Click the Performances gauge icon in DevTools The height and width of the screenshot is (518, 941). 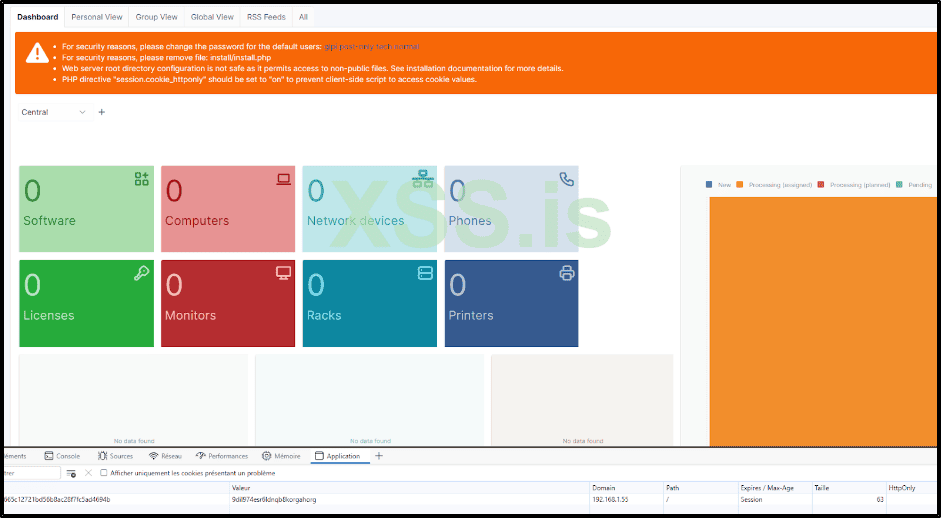(200, 456)
